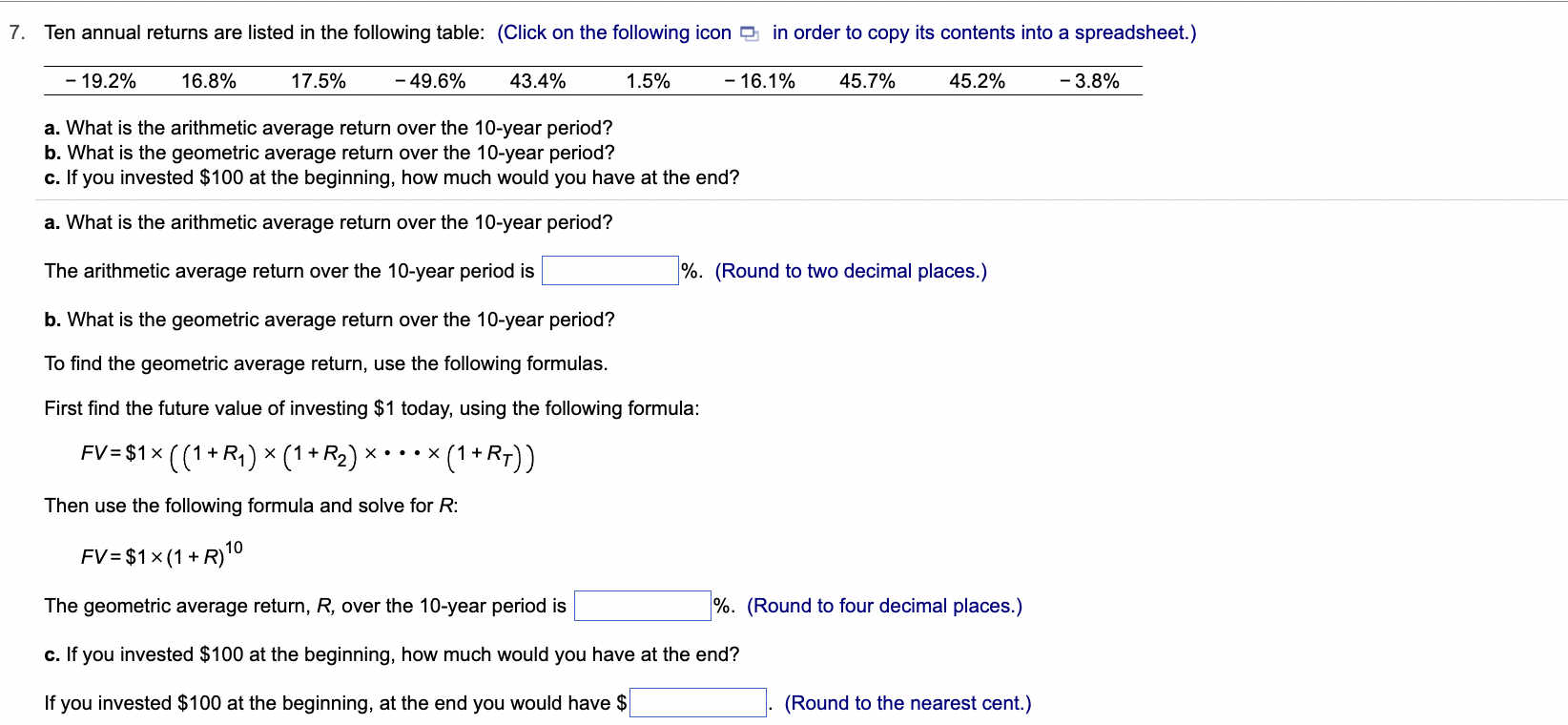Click the answer box for arithmetic average return

click(x=609, y=271)
